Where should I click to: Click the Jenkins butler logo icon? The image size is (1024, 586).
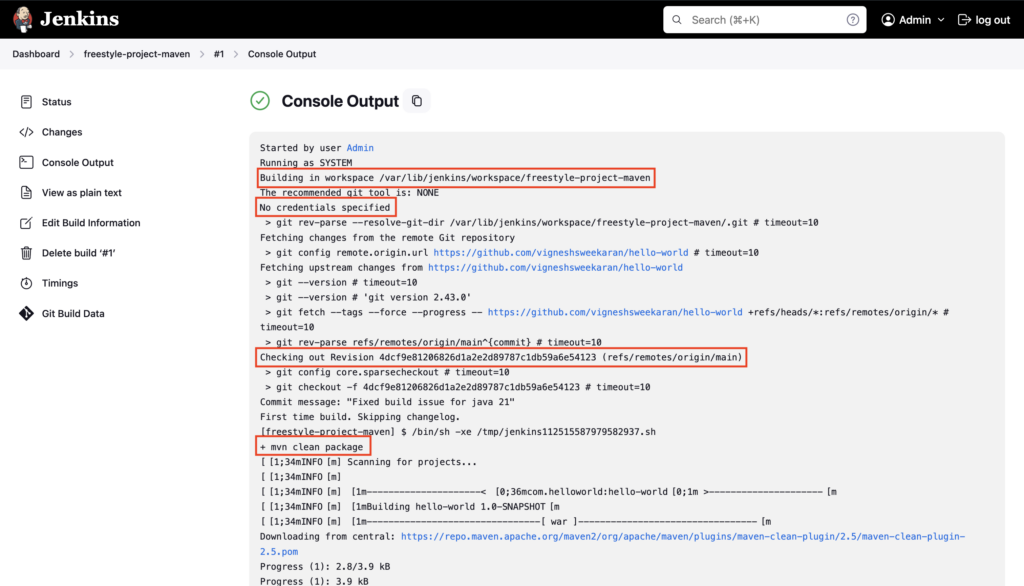(23, 19)
